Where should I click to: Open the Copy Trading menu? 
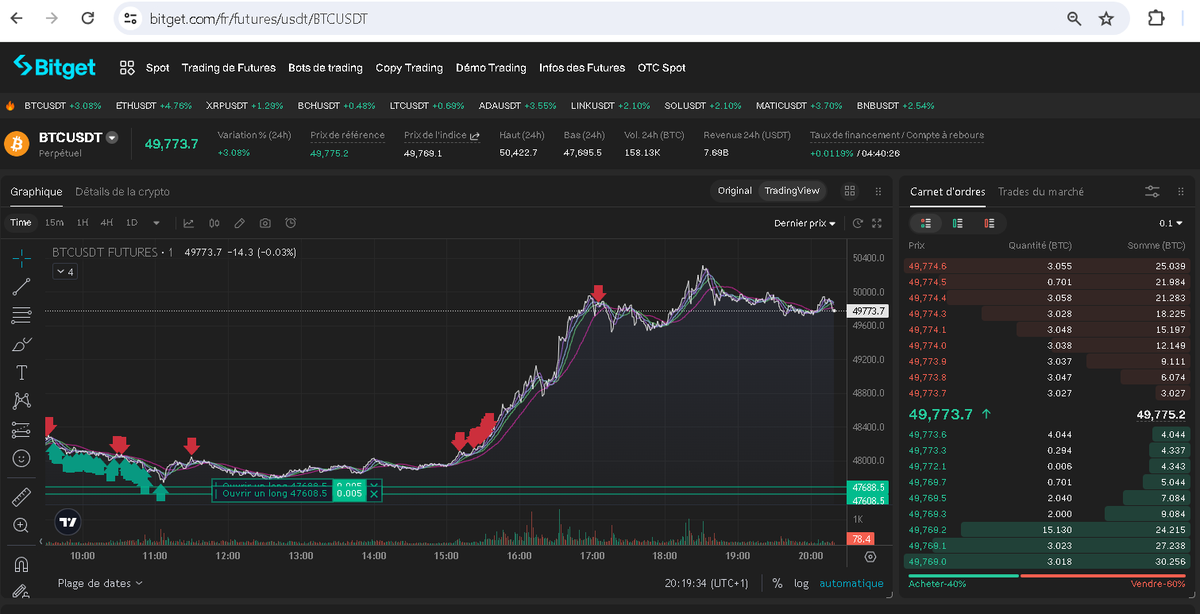point(409,68)
